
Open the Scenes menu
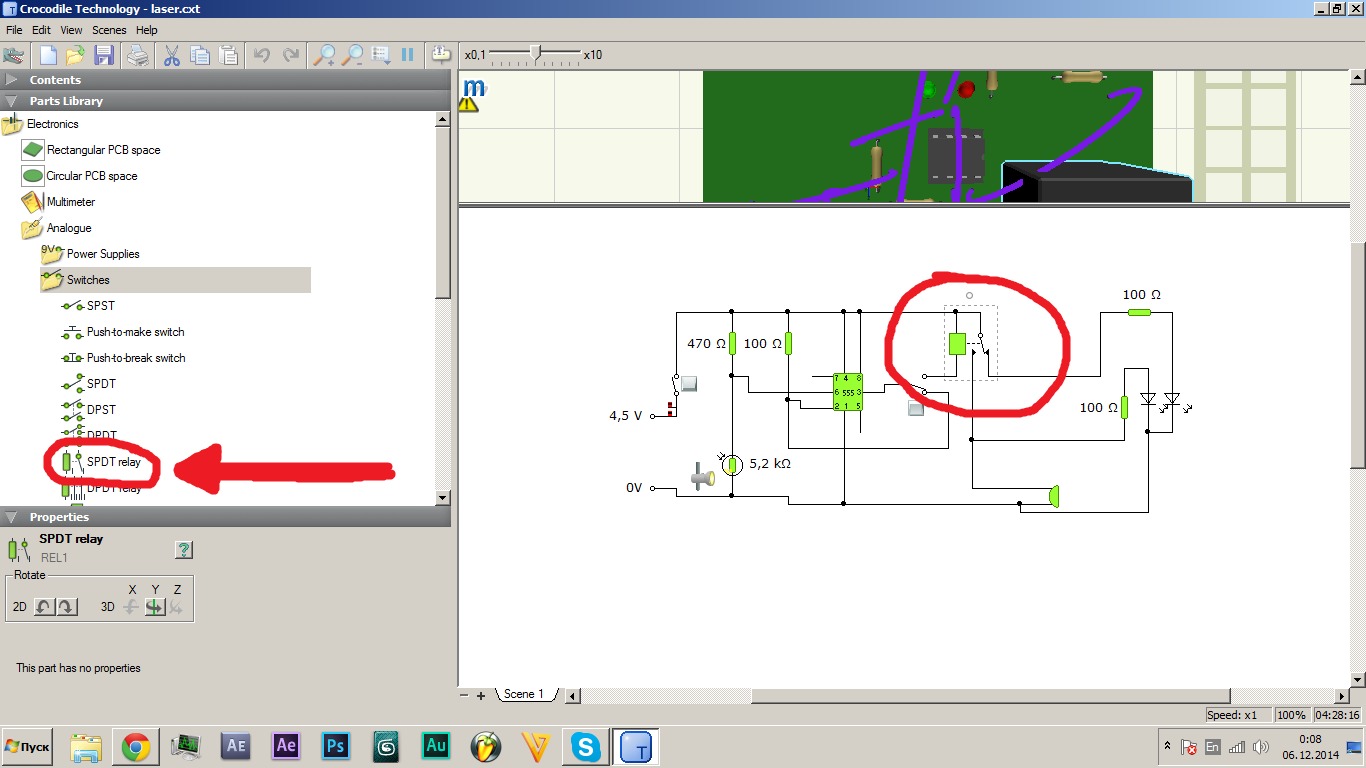(109, 30)
